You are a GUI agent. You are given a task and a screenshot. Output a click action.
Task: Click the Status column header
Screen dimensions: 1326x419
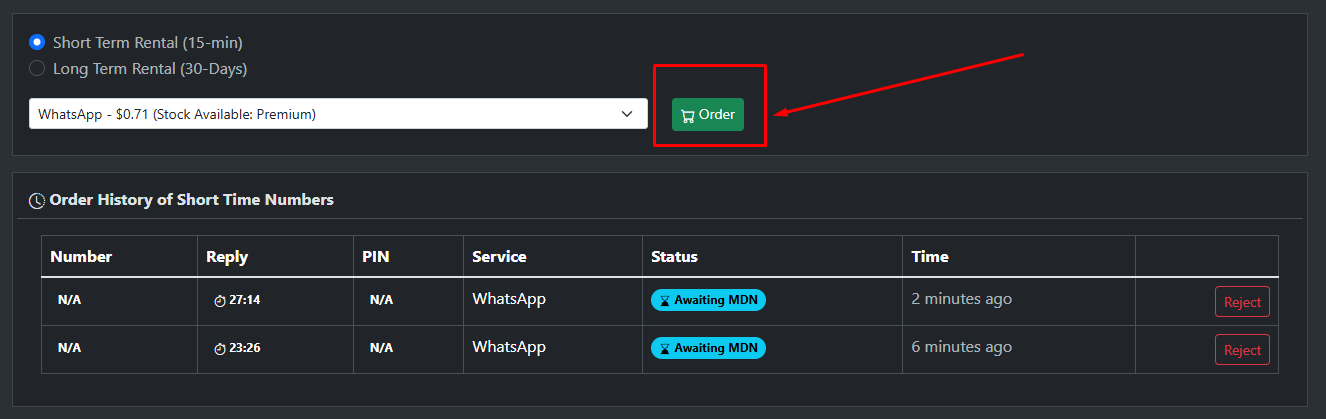tap(674, 257)
